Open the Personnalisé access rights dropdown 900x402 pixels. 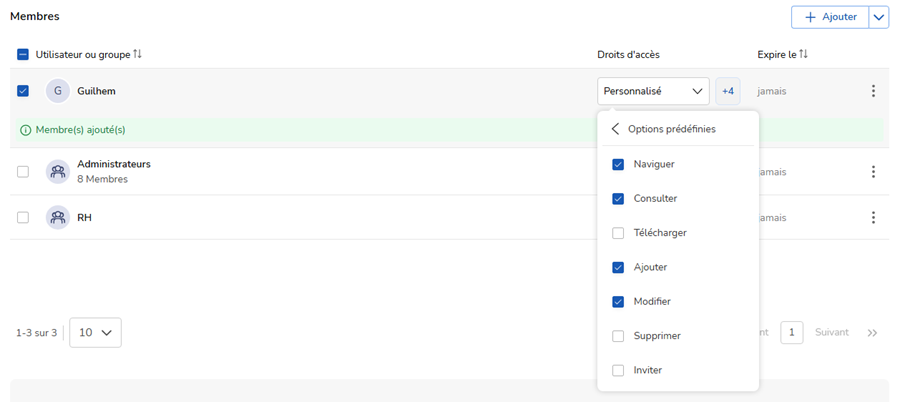point(653,91)
